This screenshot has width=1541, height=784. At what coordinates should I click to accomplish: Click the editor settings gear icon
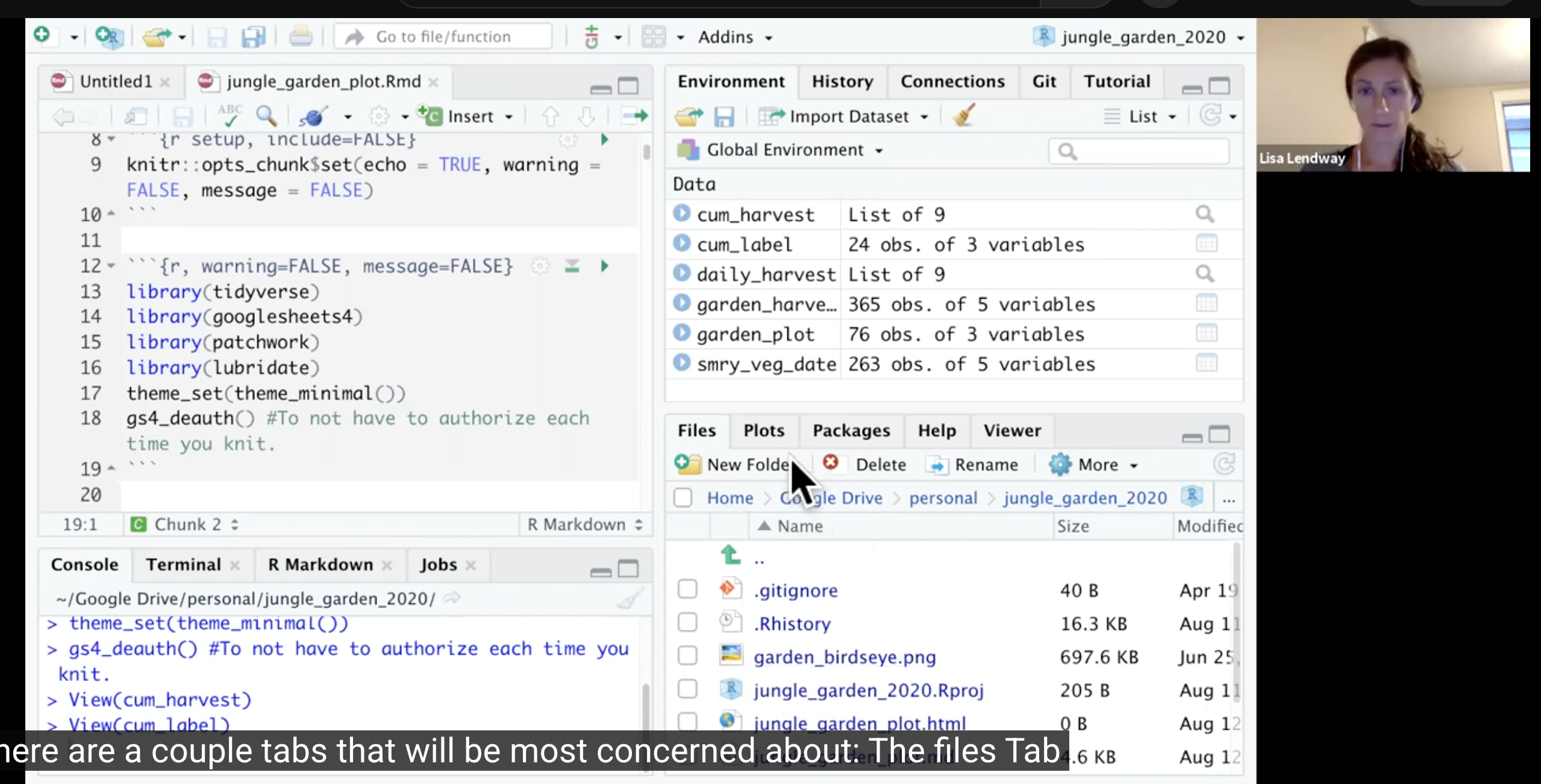[x=379, y=116]
